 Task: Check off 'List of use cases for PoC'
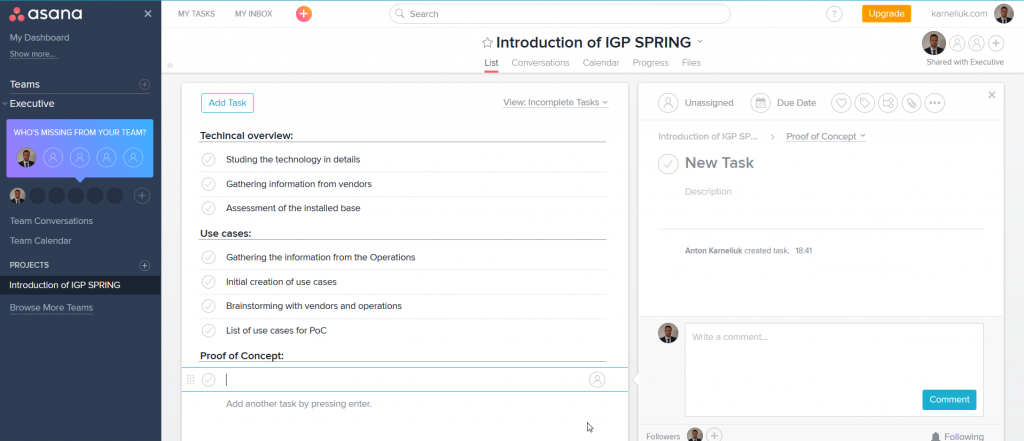pos(208,331)
